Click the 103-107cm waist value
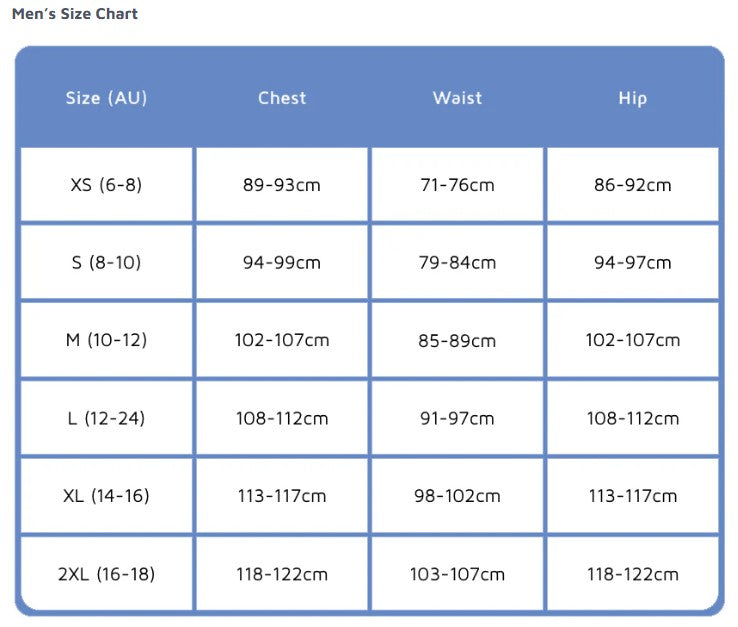 tap(457, 574)
